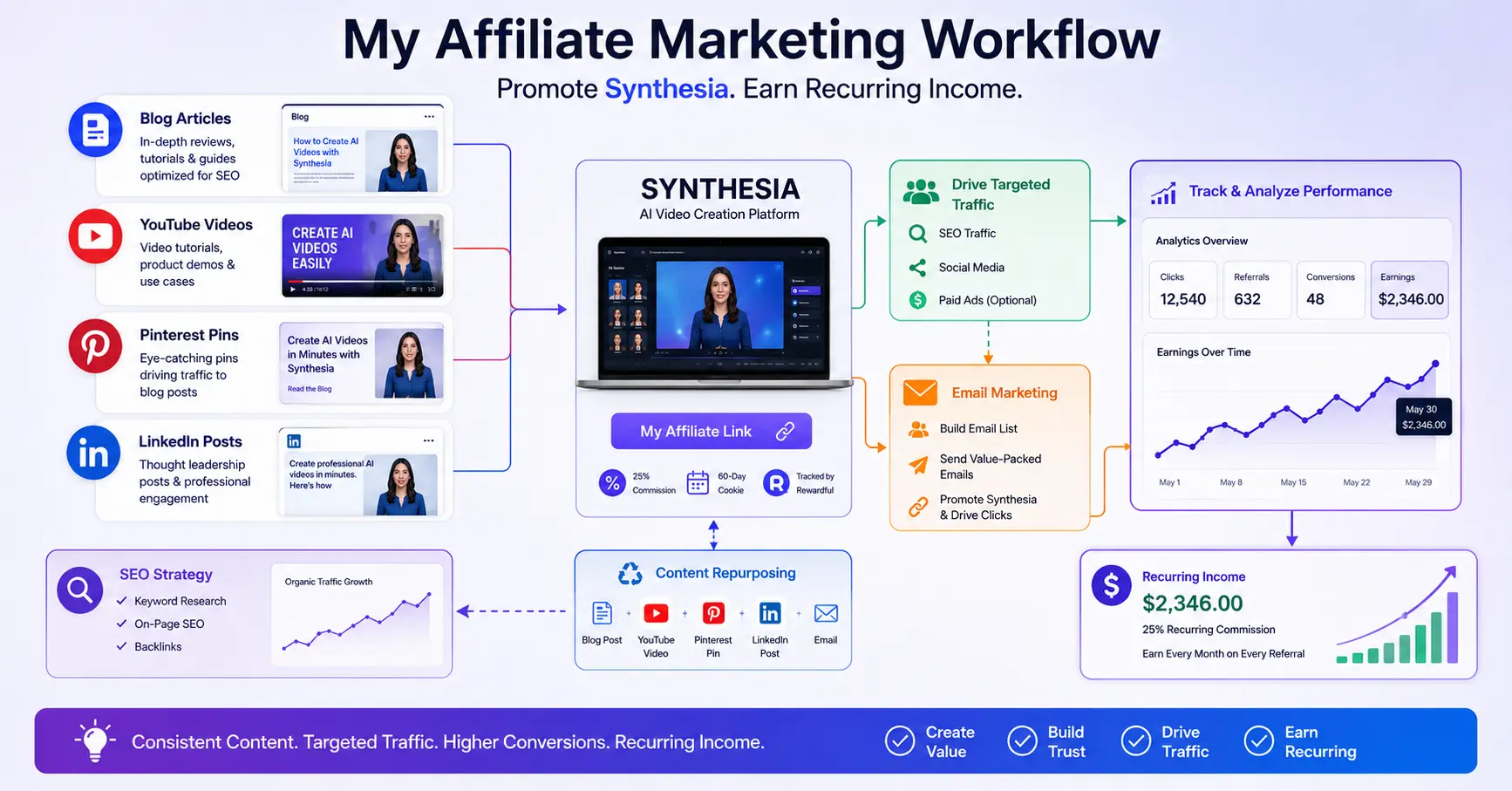Click the Social Media share icon
The width and height of the screenshot is (1512, 791).
[x=917, y=268]
